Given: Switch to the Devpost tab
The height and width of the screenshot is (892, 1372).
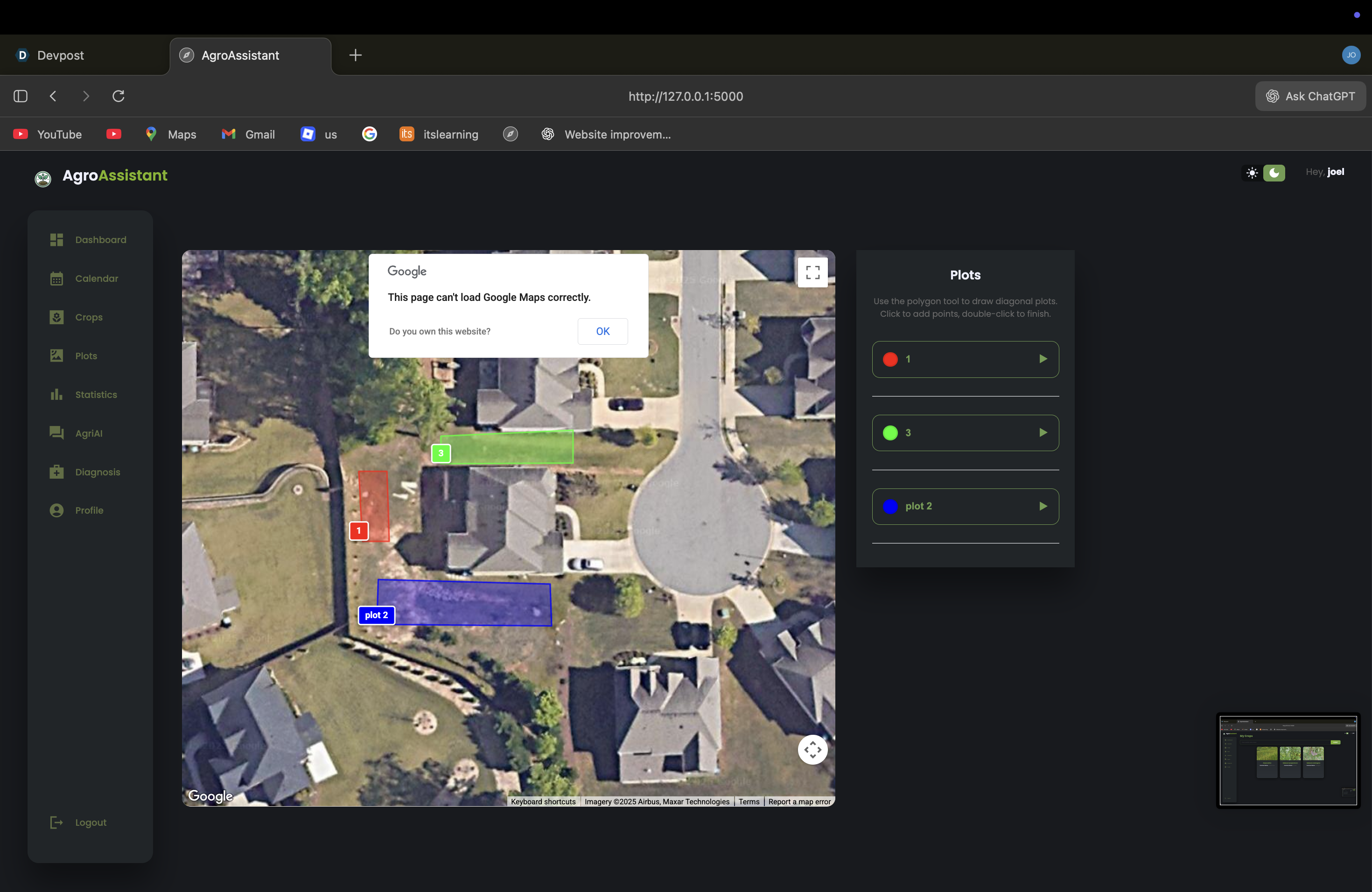Looking at the screenshot, I should 61,56.
